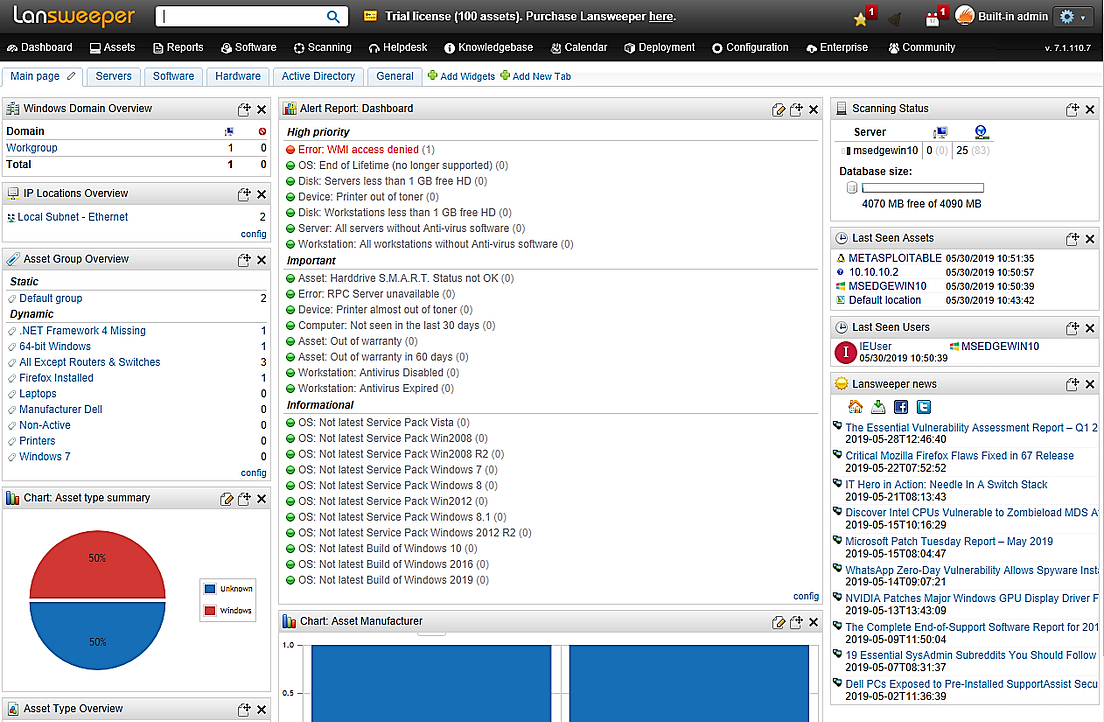
Task: Open the Firefox Installed group
Action: [x=56, y=378]
